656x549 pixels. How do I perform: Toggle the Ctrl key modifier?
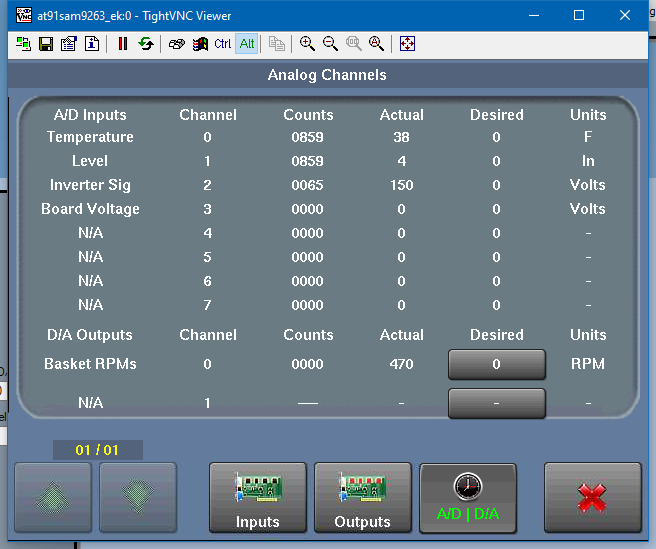click(223, 44)
